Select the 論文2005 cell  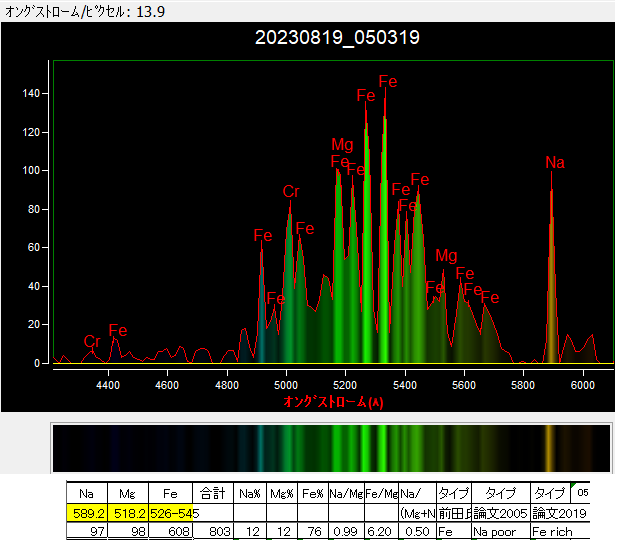coord(499,513)
